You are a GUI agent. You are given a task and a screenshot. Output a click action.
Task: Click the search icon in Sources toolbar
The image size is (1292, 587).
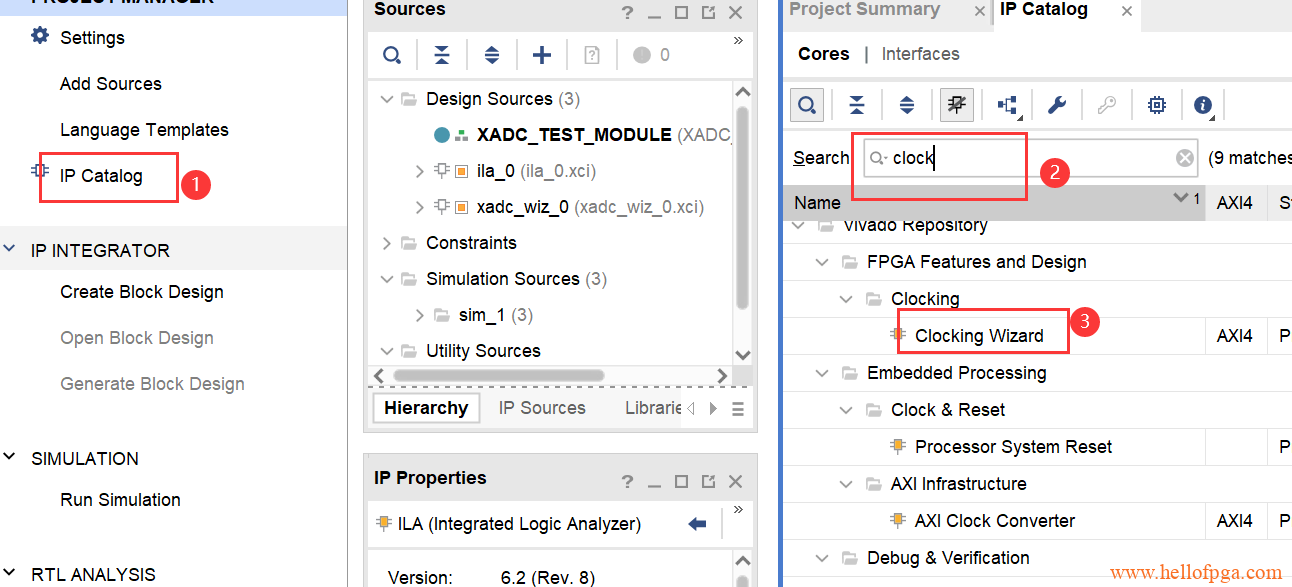click(392, 55)
